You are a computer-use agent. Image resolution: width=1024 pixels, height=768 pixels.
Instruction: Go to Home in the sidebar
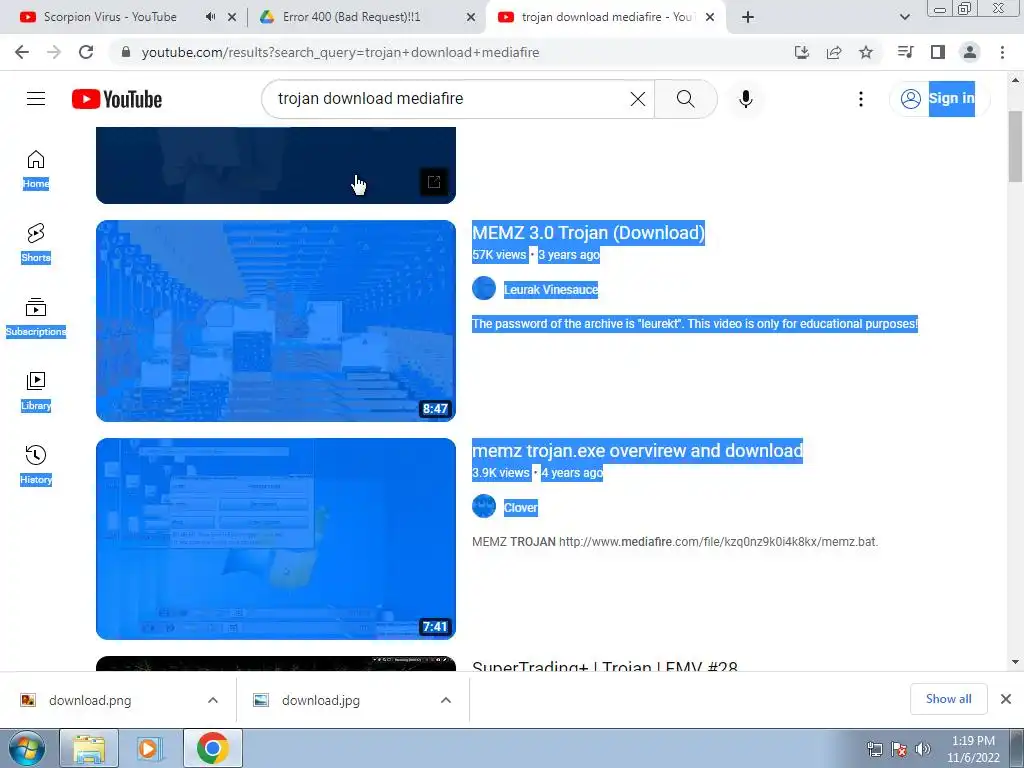coord(36,169)
